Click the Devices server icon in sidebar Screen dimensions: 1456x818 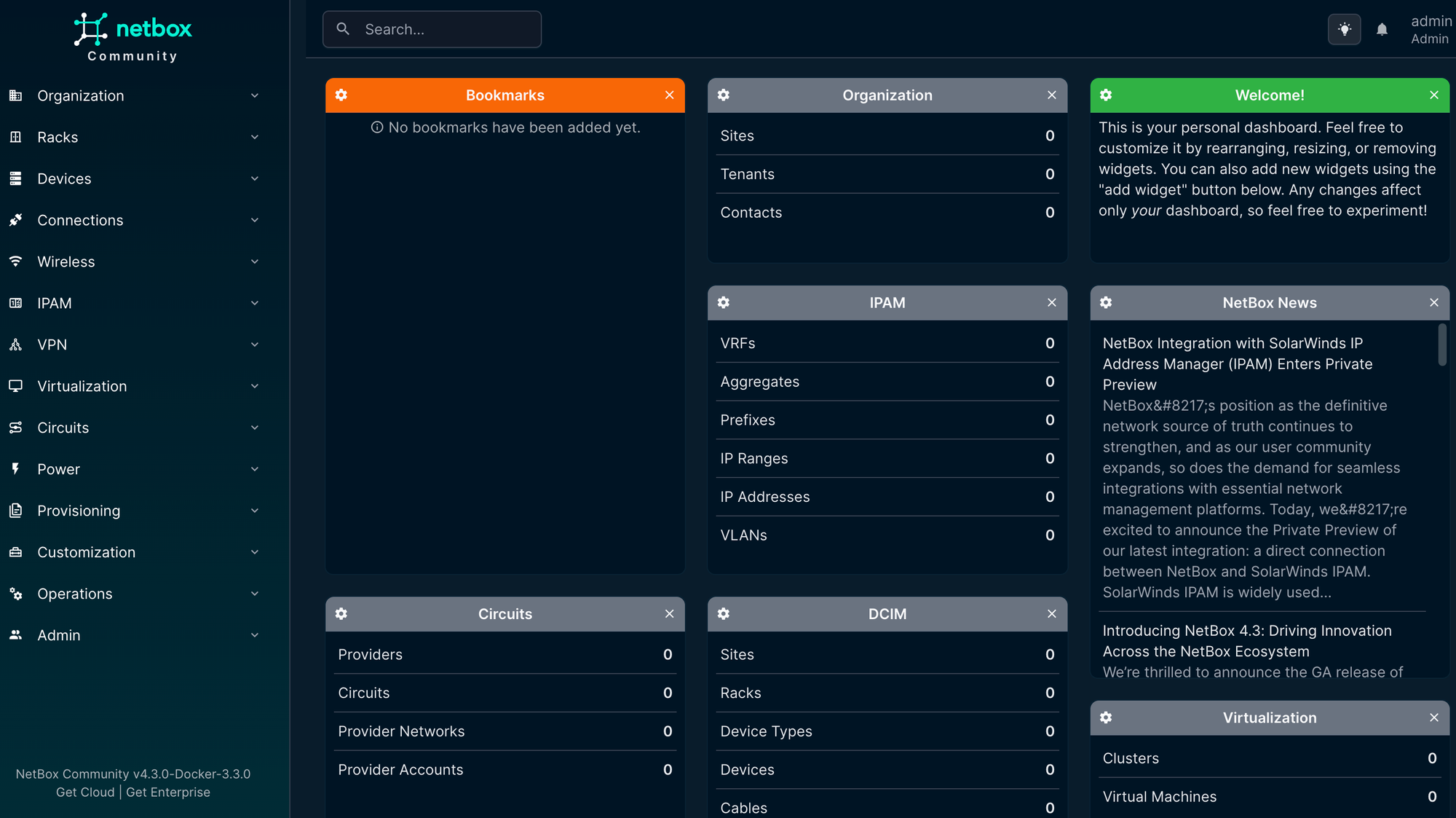click(15, 178)
